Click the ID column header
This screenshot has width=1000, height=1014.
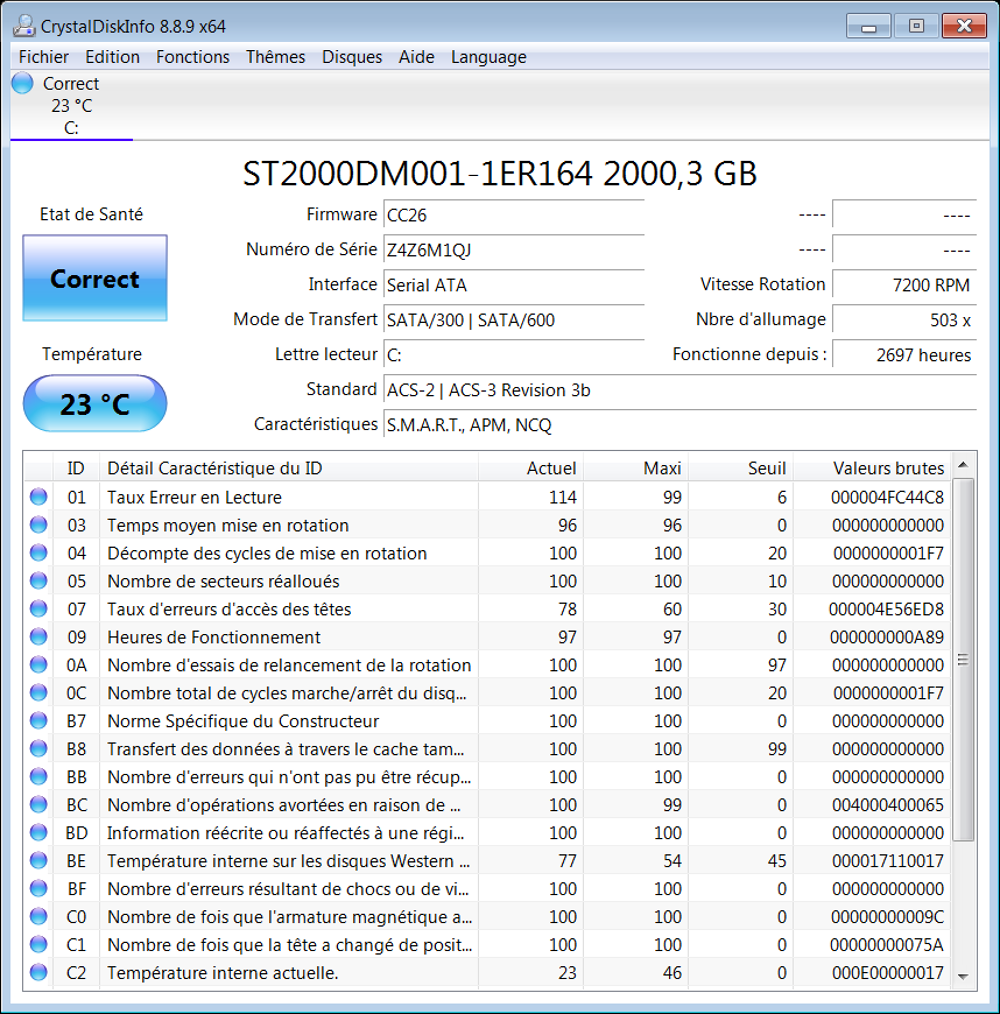pos(76,468)
